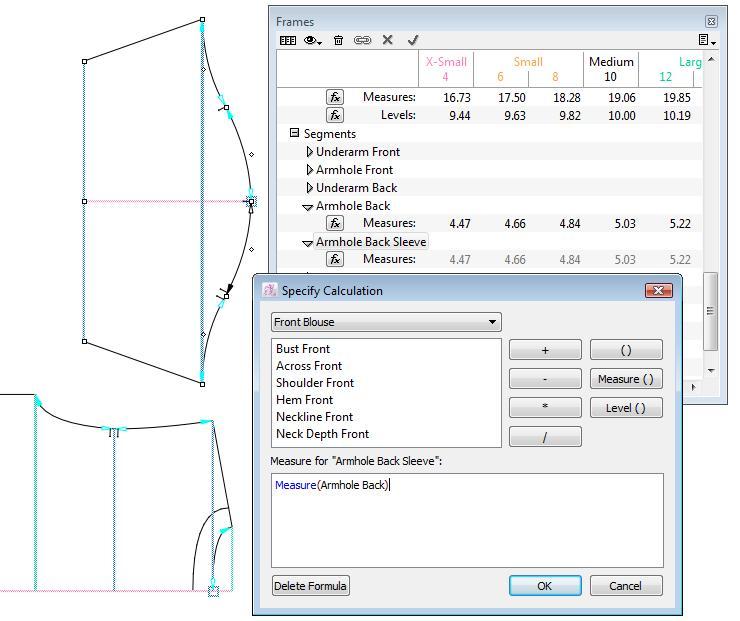Click the Delete Formula button

coord(311,586)
